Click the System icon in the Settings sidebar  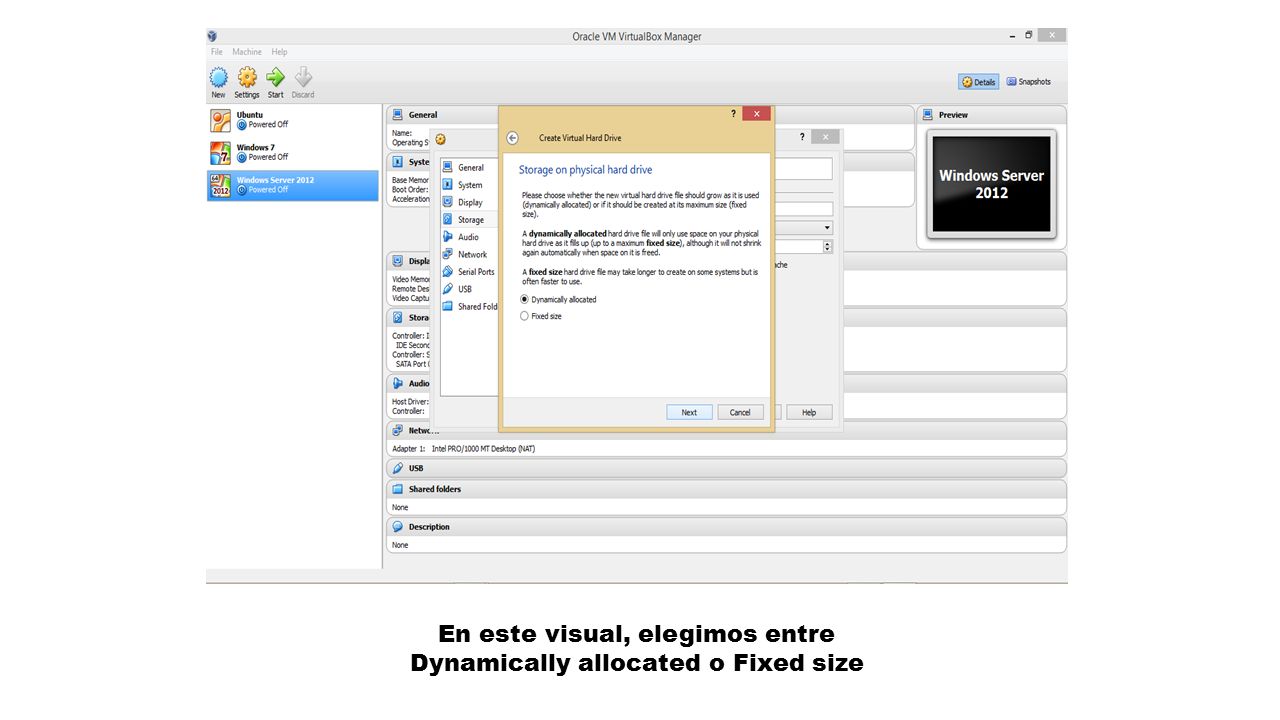[x=448, y=185]
